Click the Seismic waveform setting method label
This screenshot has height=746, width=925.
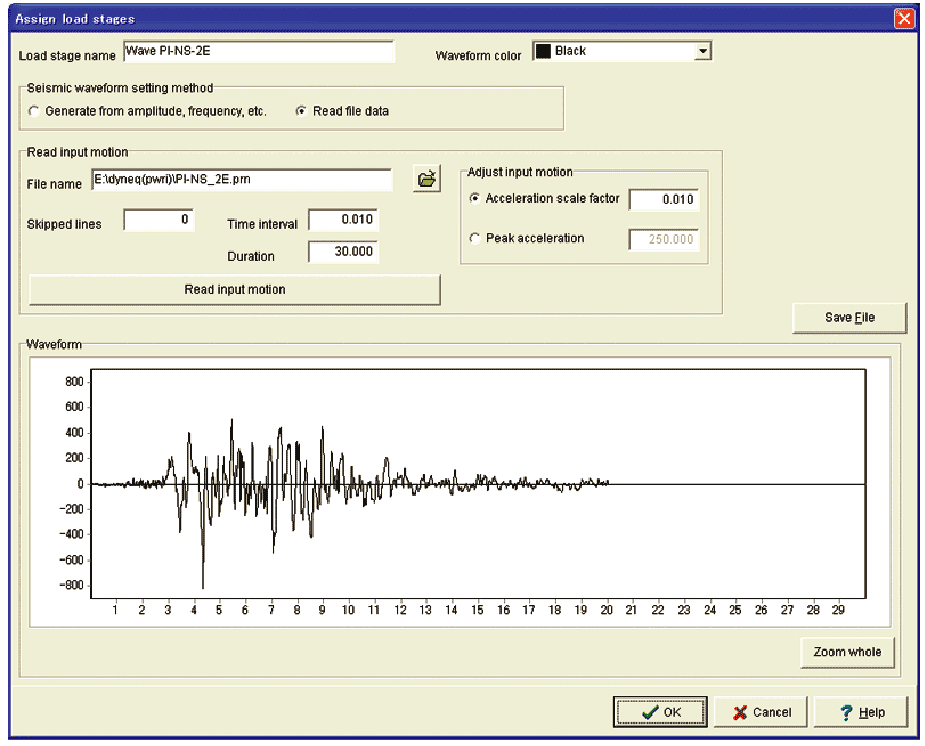point(120,88)
